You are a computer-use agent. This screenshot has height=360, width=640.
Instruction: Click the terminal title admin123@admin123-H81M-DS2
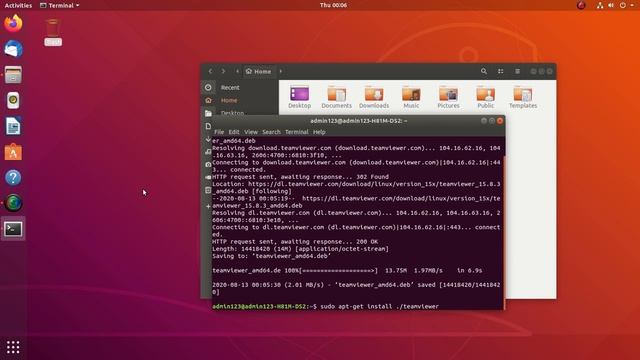click(x=358, y=121)
